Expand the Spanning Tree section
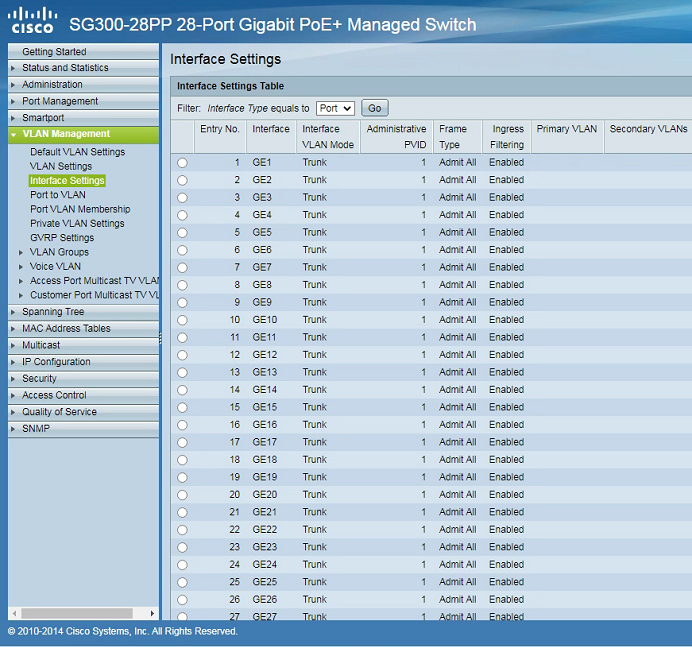 (53, 312)
